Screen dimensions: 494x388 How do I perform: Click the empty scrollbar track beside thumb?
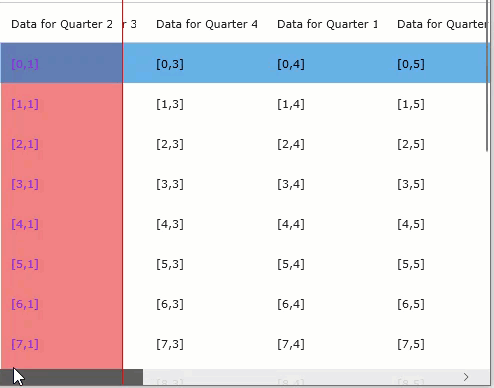point(301,377)
